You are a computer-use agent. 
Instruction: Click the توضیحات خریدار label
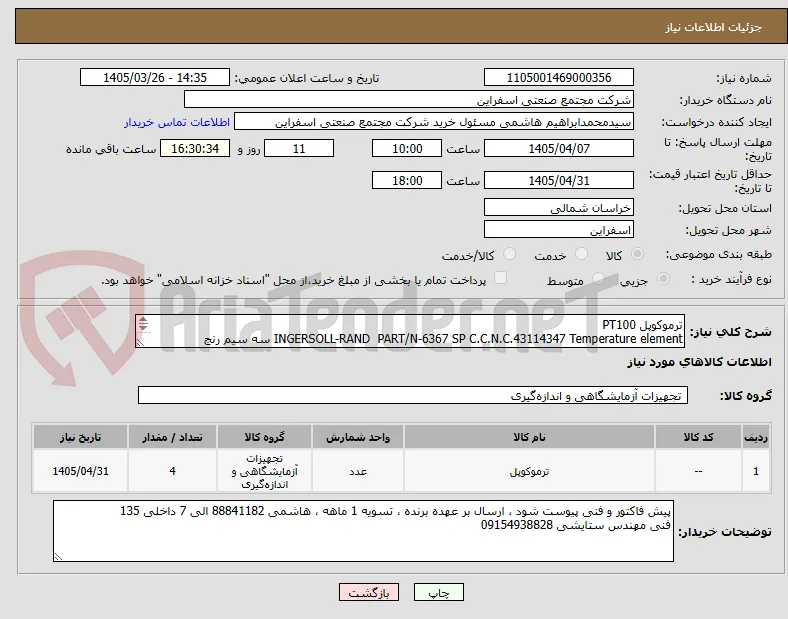pyautogui.click(x=725, y=532)
